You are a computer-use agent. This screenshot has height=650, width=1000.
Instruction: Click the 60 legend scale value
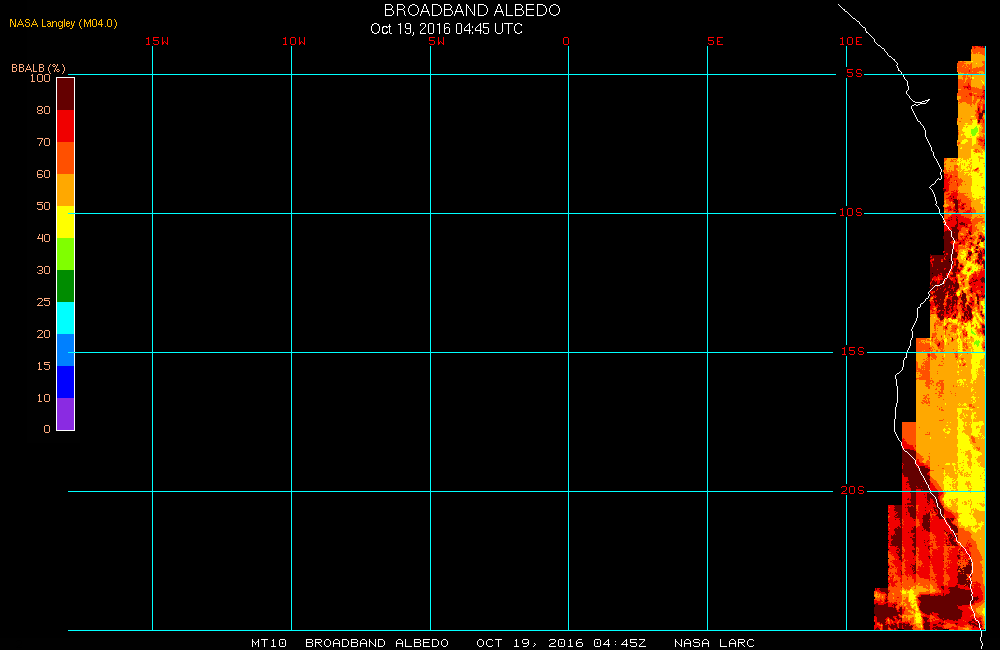(43, 174)
